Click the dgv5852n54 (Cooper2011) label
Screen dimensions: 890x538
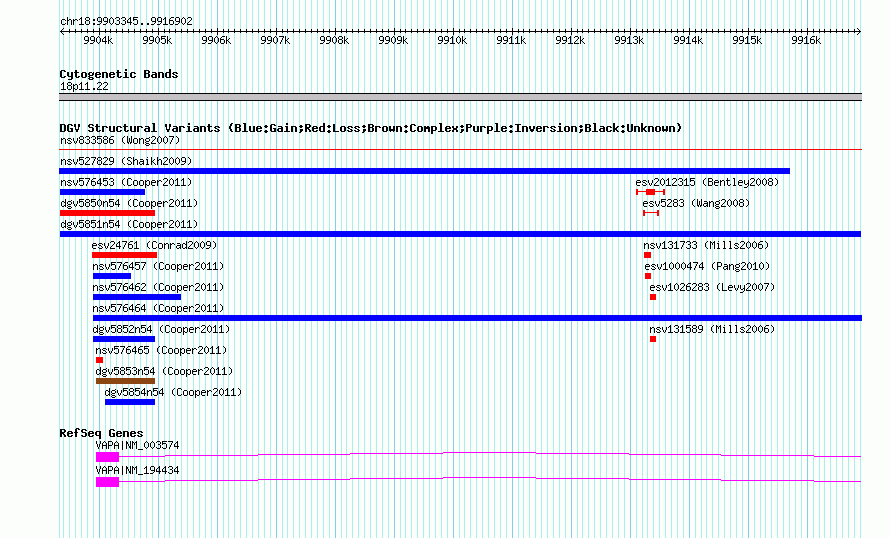[x=161, y=329]
